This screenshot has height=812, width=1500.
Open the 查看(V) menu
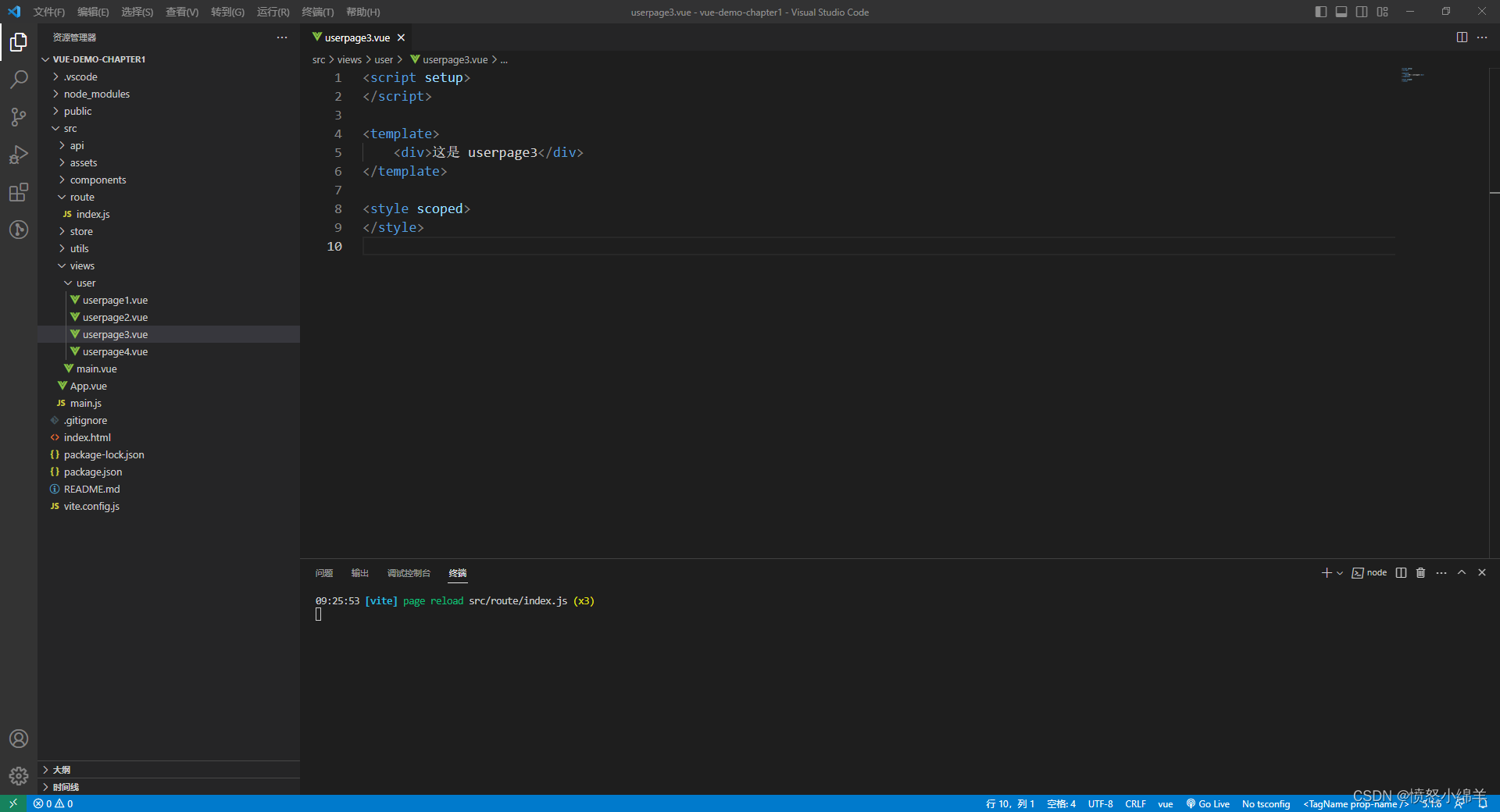coord(182,12)
